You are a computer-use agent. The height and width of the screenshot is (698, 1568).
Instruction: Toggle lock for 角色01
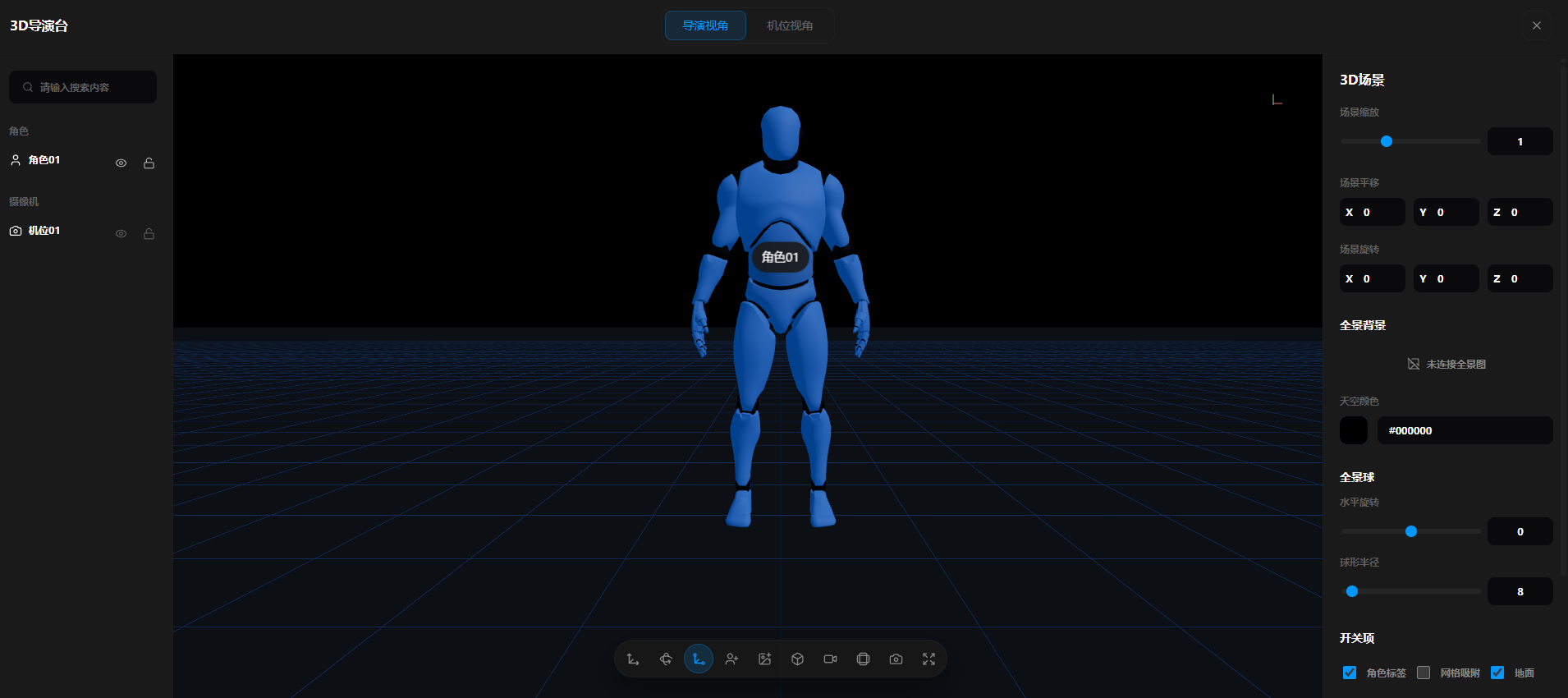click(x=149, y=163)
